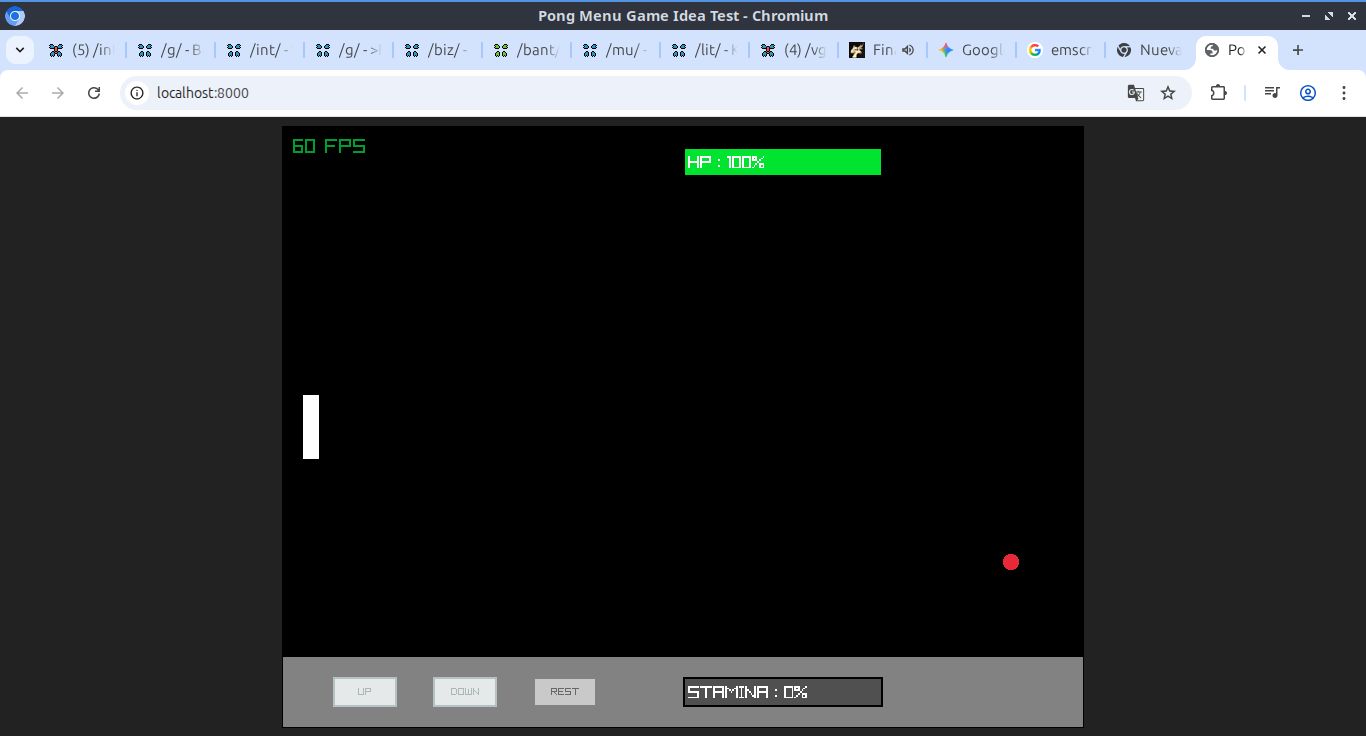Open the Chromium three-dot menu
This screenshot has height=736, width=1366.
[1344, 93]
